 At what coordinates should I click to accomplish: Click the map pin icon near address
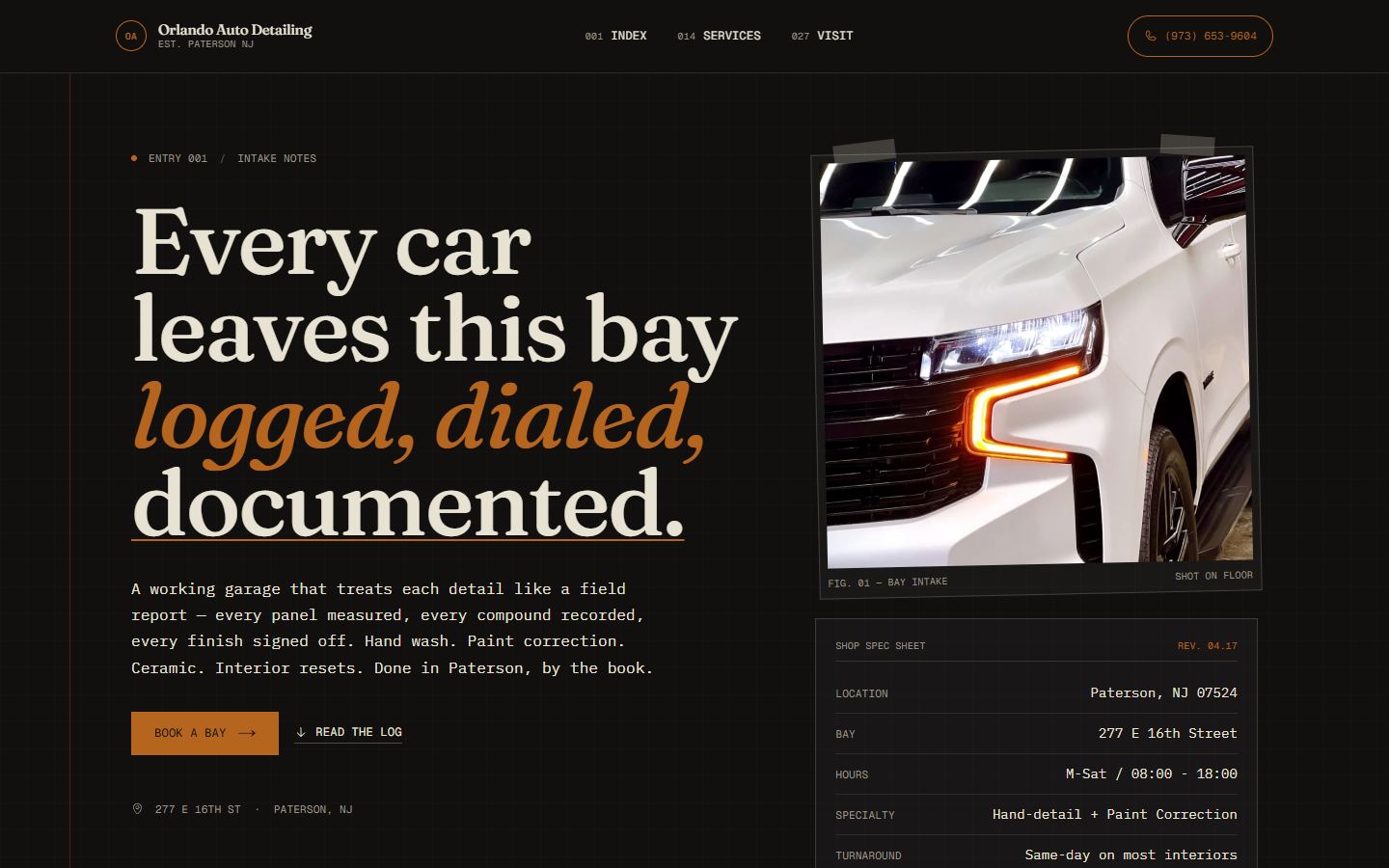pos(137,809)
